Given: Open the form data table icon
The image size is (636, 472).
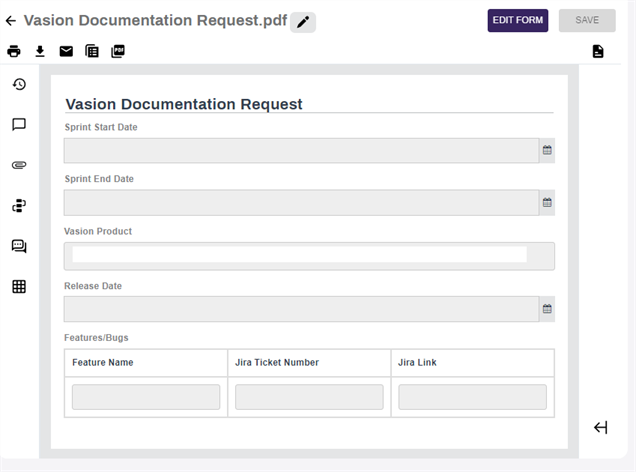Looking at the screenshot, I should click(x=92, y=51).
